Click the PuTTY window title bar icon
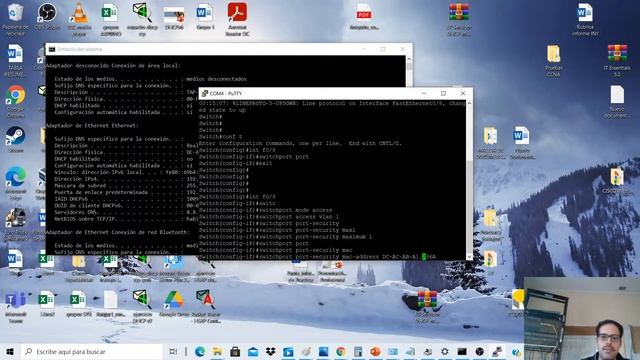 pos(205,93)
